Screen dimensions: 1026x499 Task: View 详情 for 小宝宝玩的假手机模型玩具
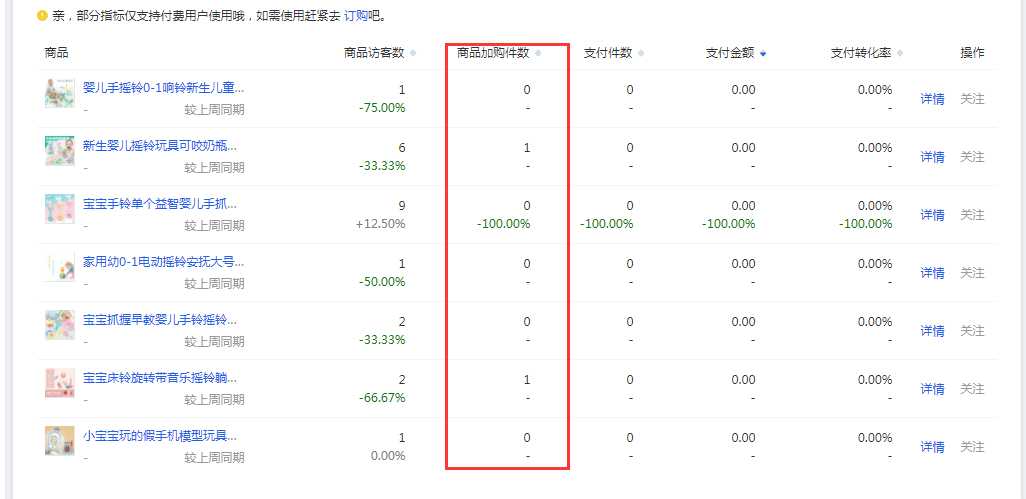(x=932, y=447)
